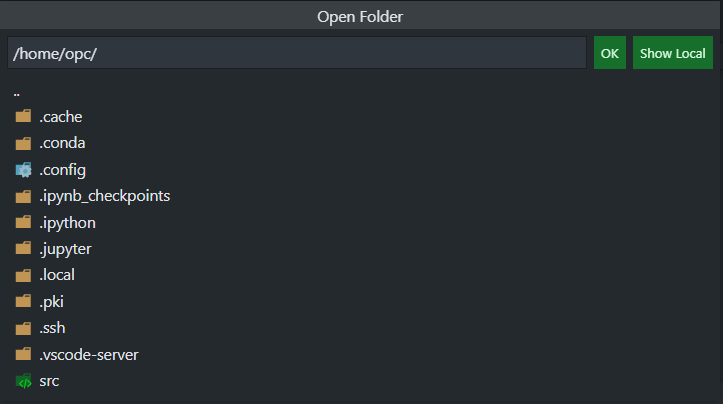The height and width of the screenshot is (404, 723).
Task: Open the .local folder entry
Action: pyautogui.click(x=57, y=275)
